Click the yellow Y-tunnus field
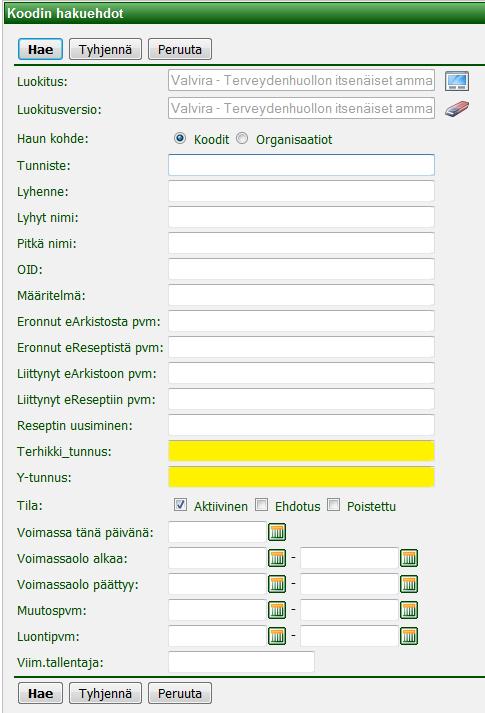485x713 pixels. point(301,477)
